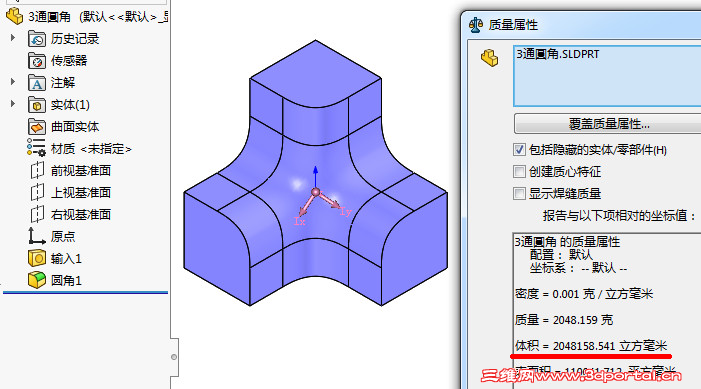This screenshot has width=701, height=389.
Task: Select the 上视基准面 plane icon
Action: (37, 192)
